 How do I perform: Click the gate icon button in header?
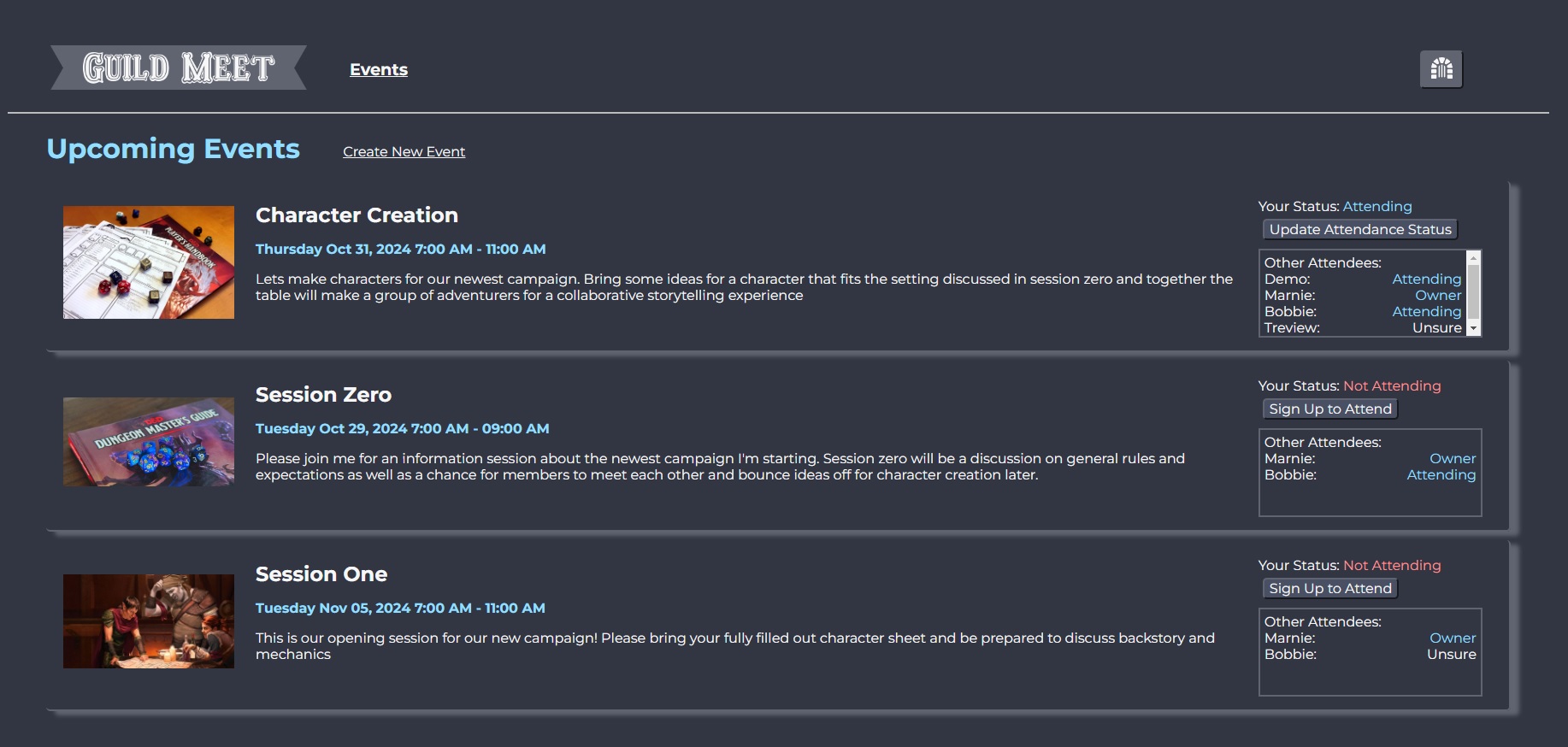click(1441, 69)
